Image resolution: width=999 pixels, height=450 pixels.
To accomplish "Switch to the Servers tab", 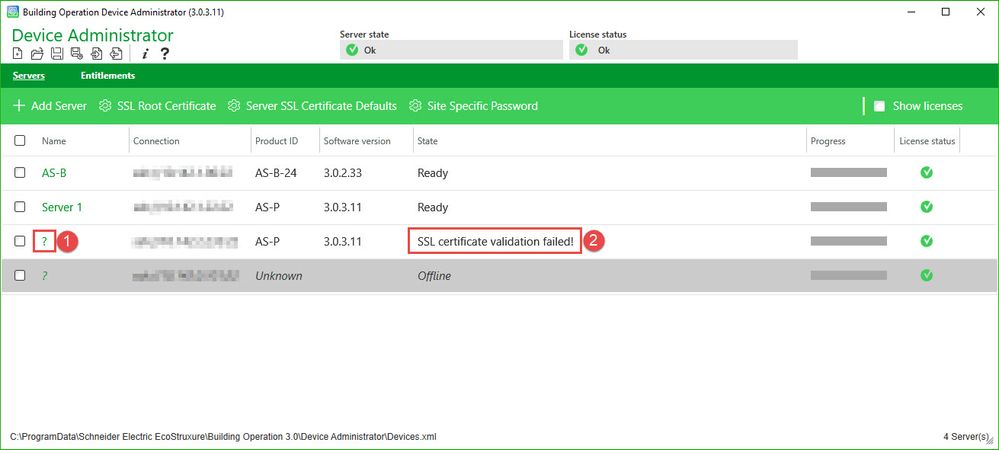I will [x=29, y=76].
